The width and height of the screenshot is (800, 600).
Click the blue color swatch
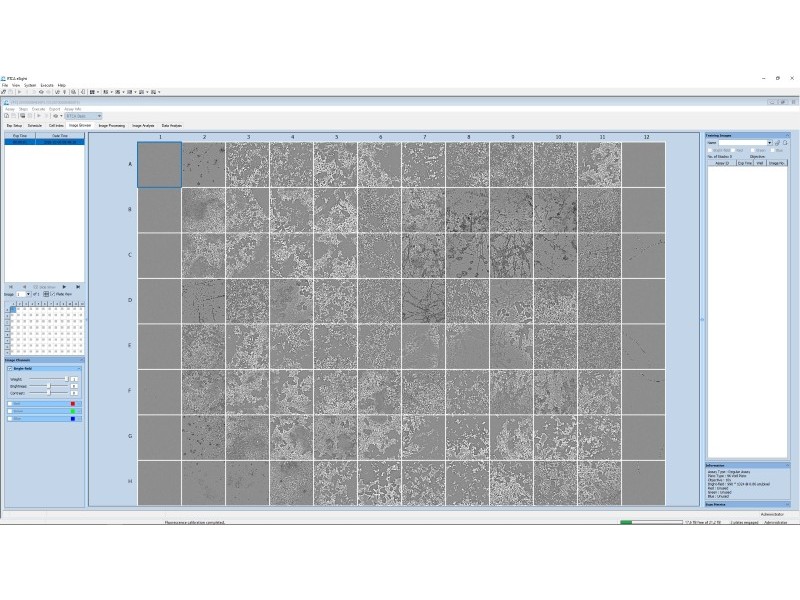(73, 419)
